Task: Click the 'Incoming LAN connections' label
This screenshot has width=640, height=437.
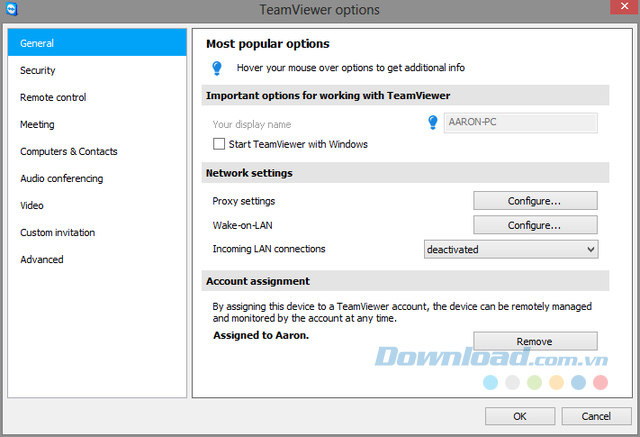Action: pos(269,249)
